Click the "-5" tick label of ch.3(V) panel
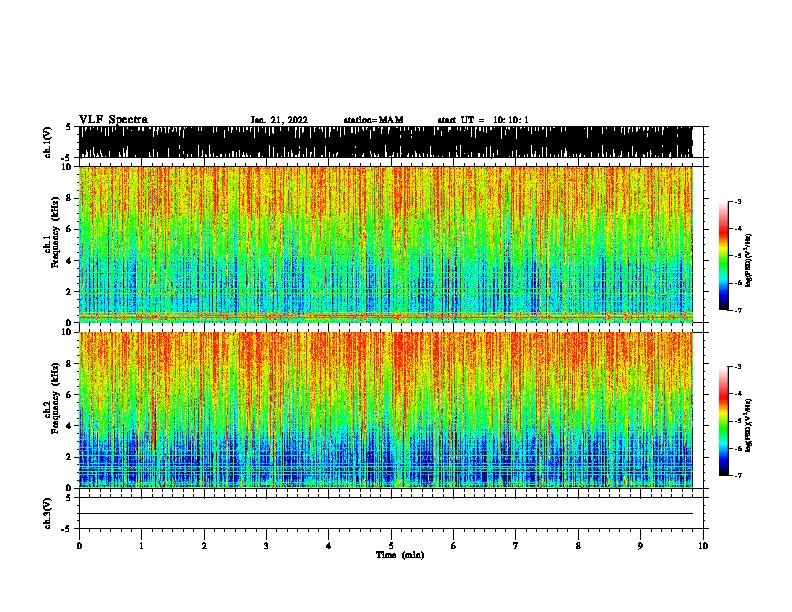Screen dimensions: 792x612 (x=67, y=529)
